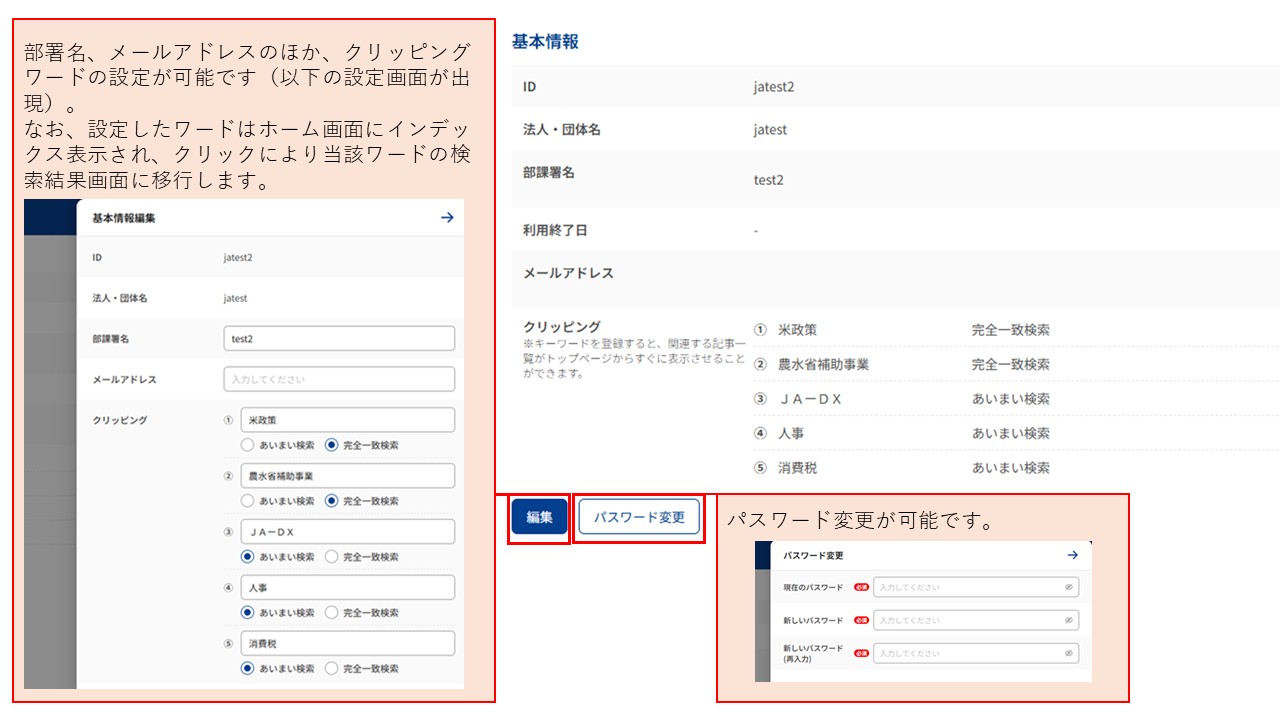Select あいまい検索 radio under 人事
The image size is (1280, 720).
[247, 613]
